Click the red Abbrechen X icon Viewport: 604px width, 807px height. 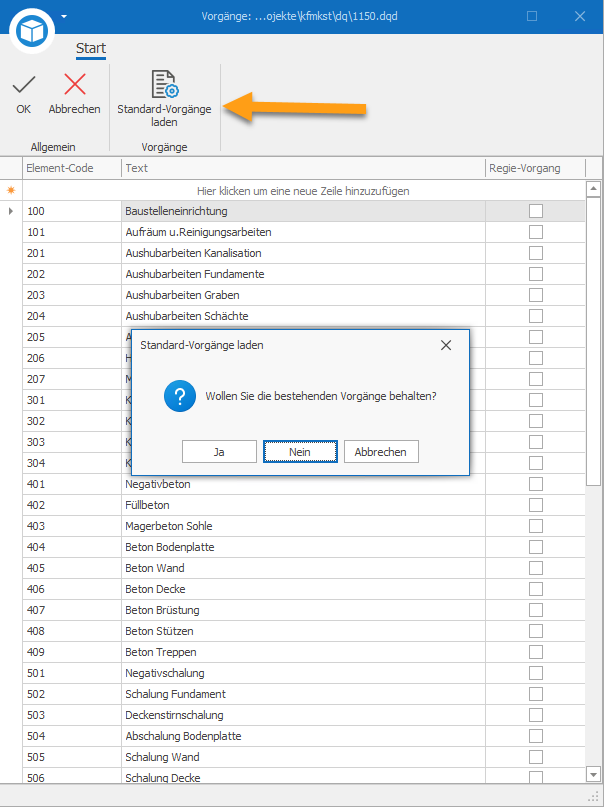click(75, 84)
